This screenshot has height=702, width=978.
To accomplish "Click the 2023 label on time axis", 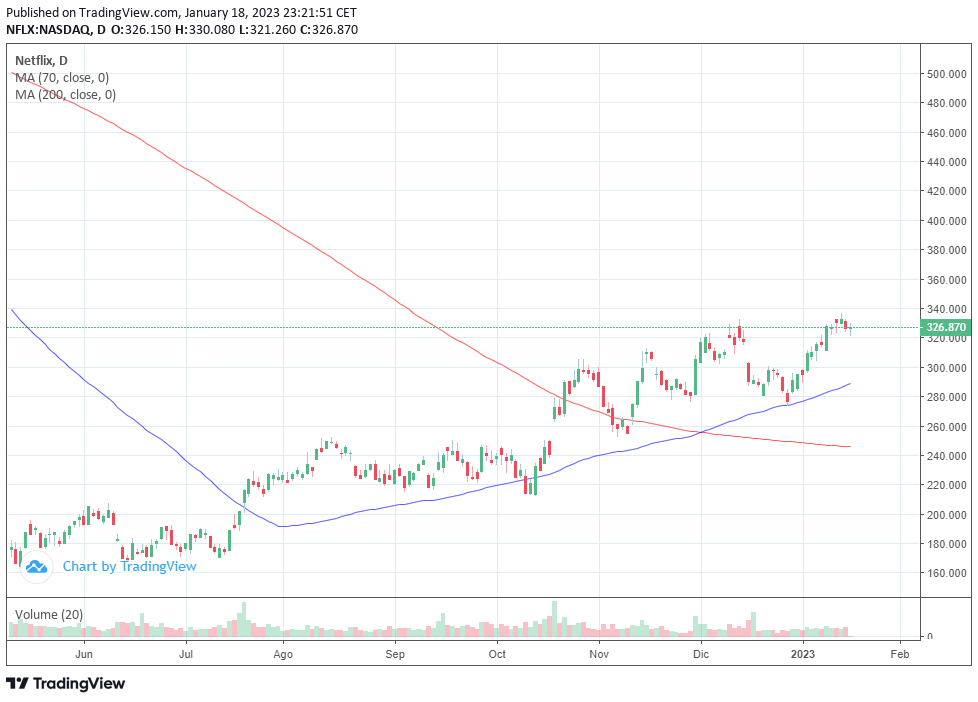I will (803, 654).
